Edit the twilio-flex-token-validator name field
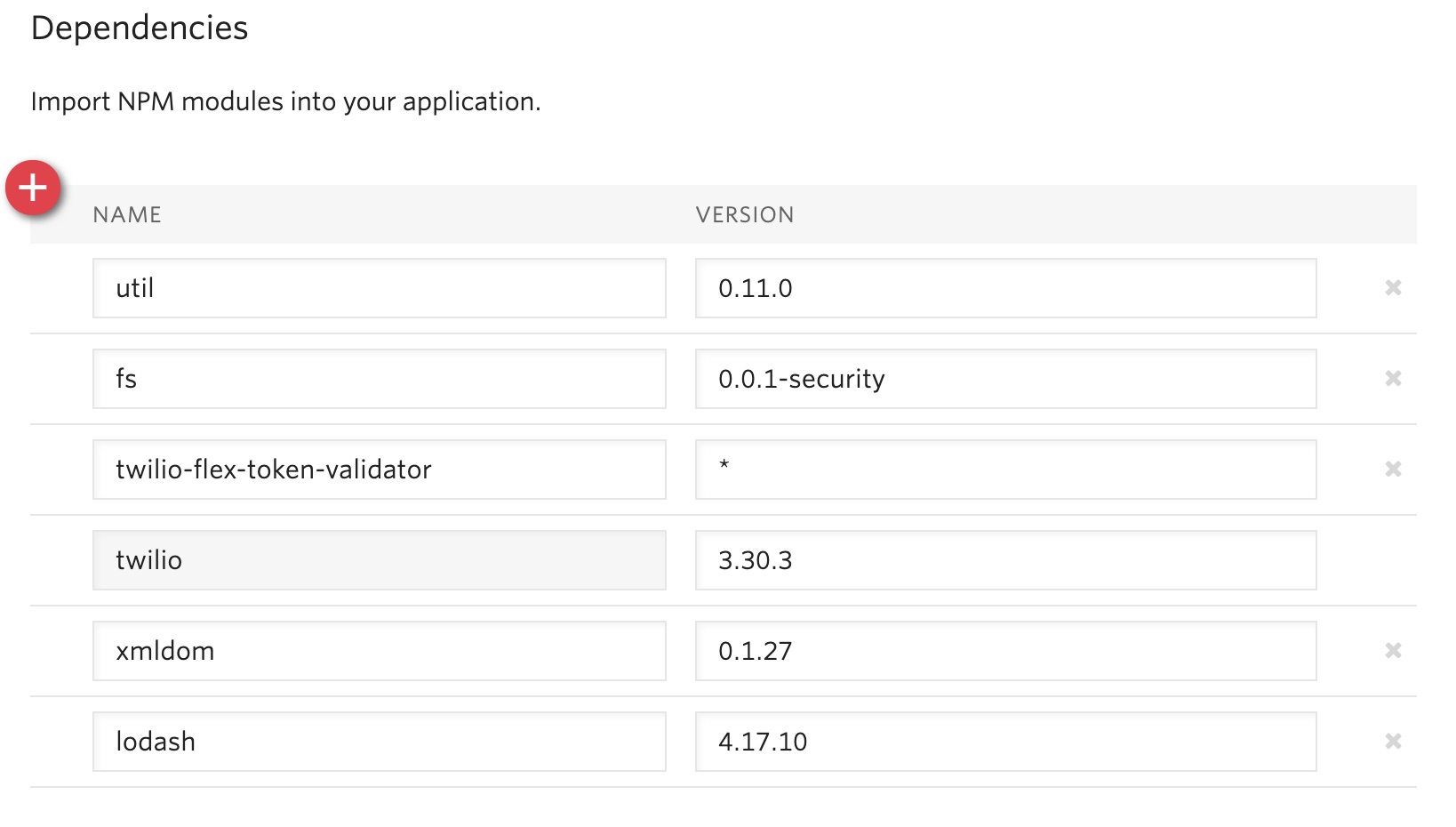The height and width of the screenshot is (827, 1456). 380,470
